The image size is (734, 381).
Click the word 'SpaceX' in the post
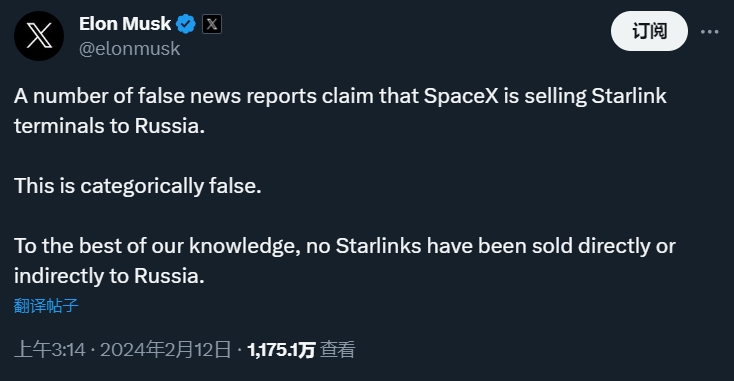click(x=461, y=96)
